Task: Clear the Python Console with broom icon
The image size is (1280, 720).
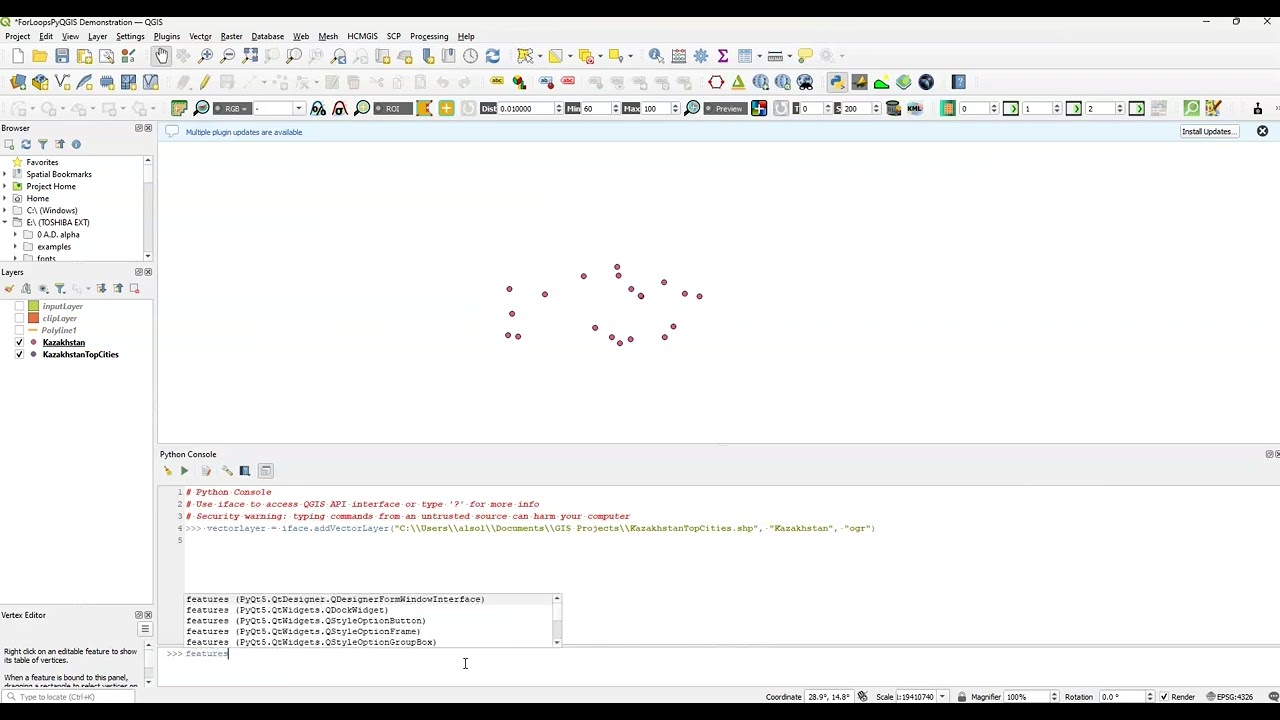Action: [x=167, y=471]
